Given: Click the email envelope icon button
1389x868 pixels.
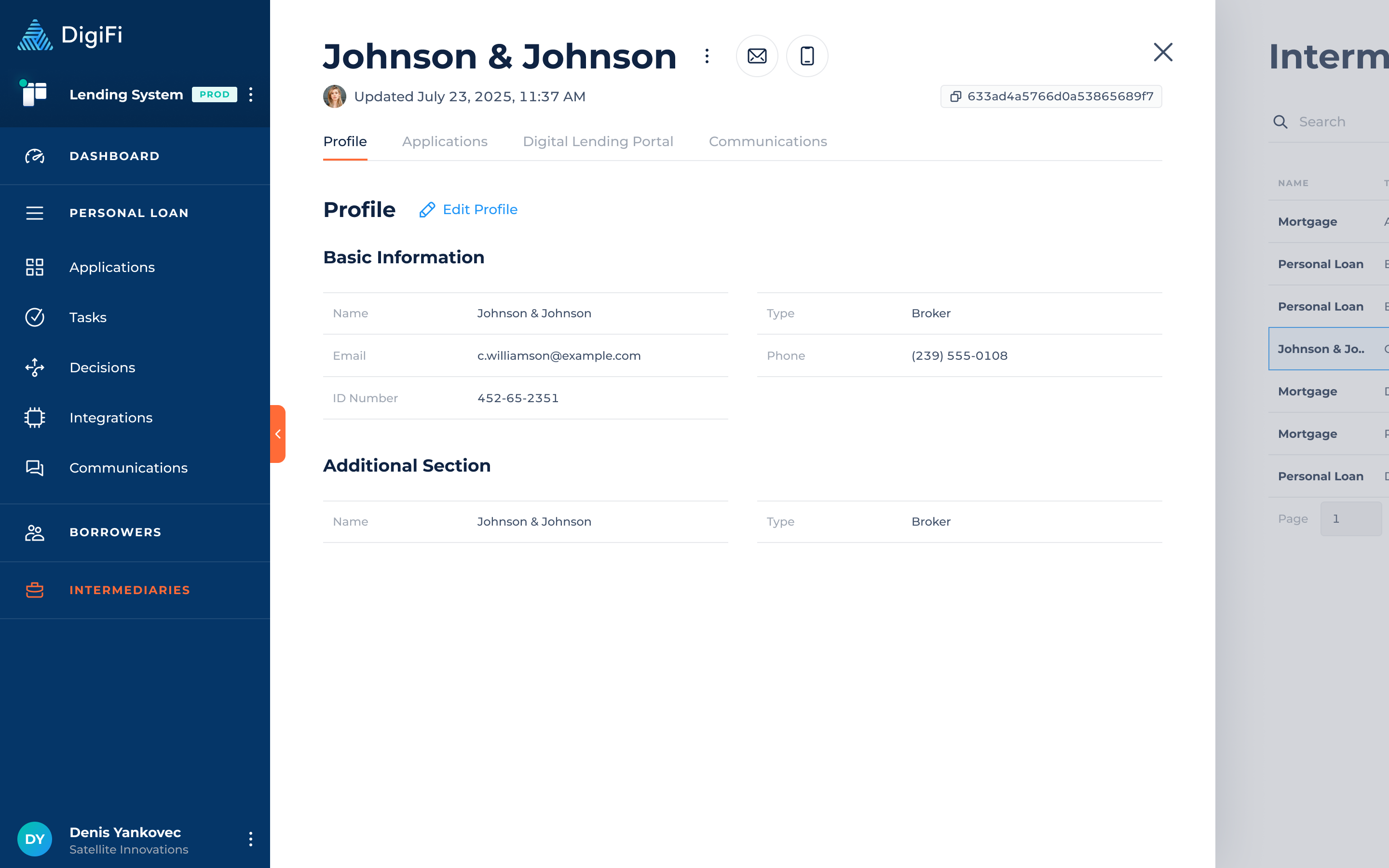Looking at the screenshot, I should 757,55.
